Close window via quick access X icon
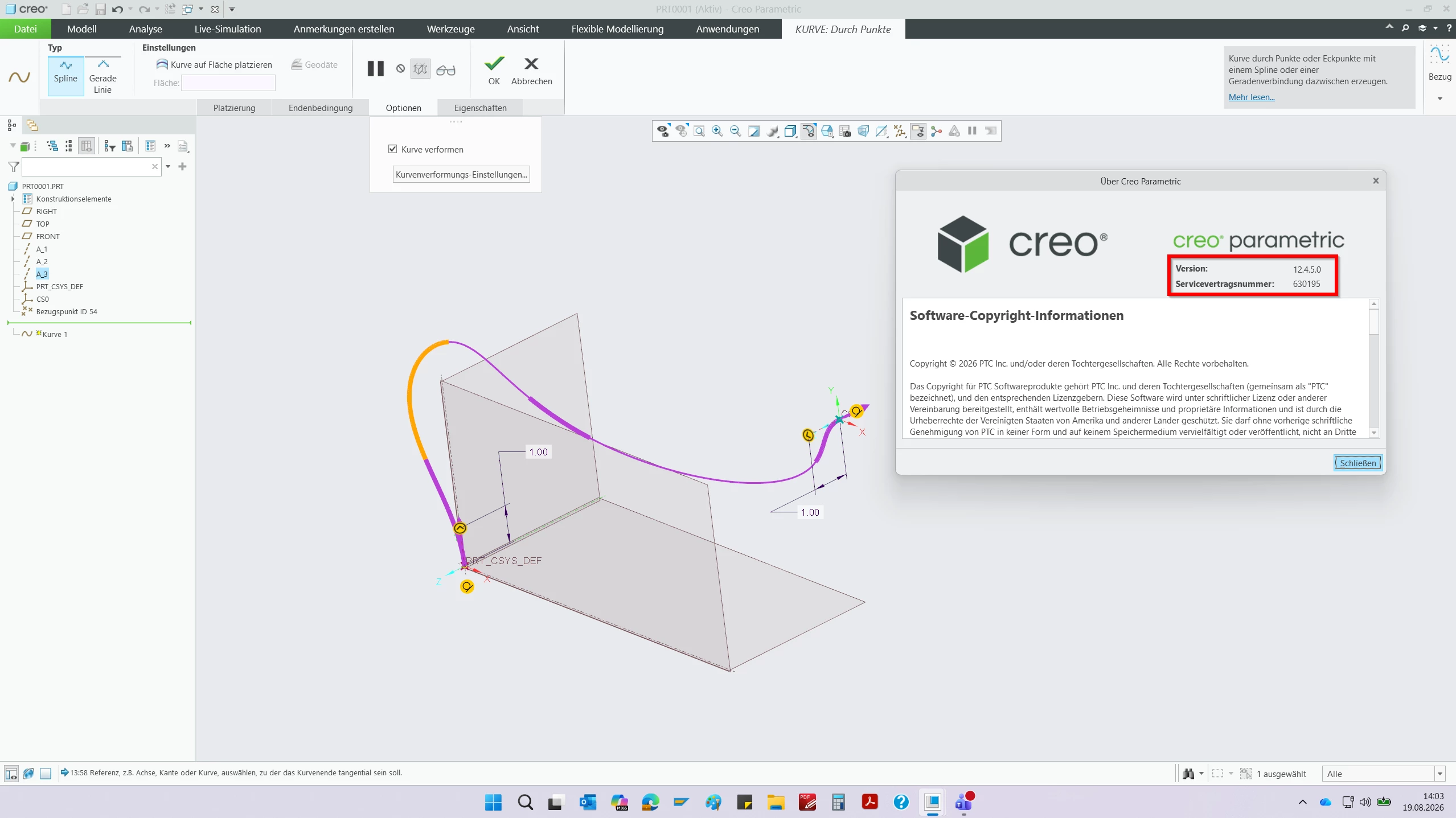 click(215, 9)
